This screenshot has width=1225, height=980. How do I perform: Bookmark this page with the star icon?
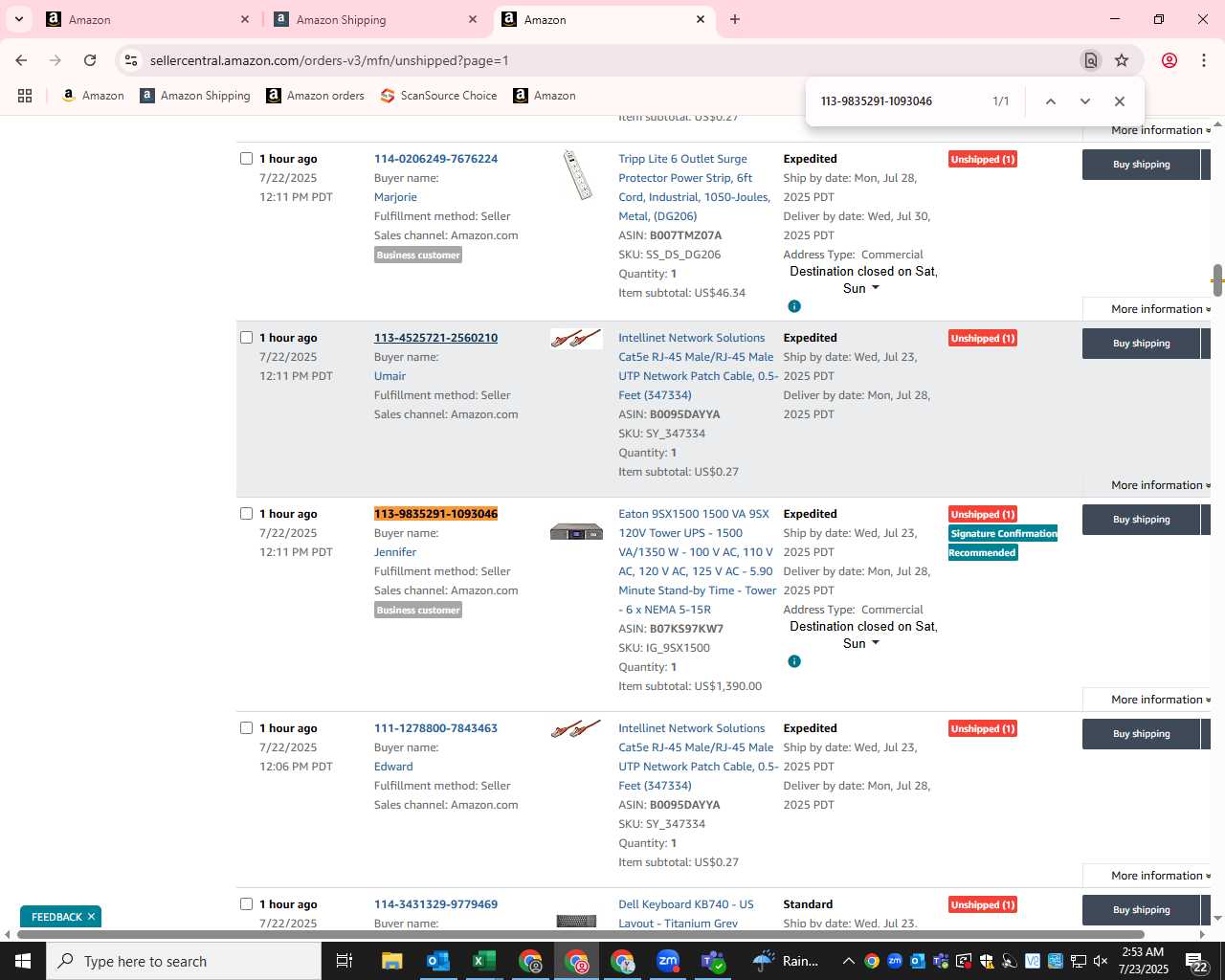[1122, 60]
